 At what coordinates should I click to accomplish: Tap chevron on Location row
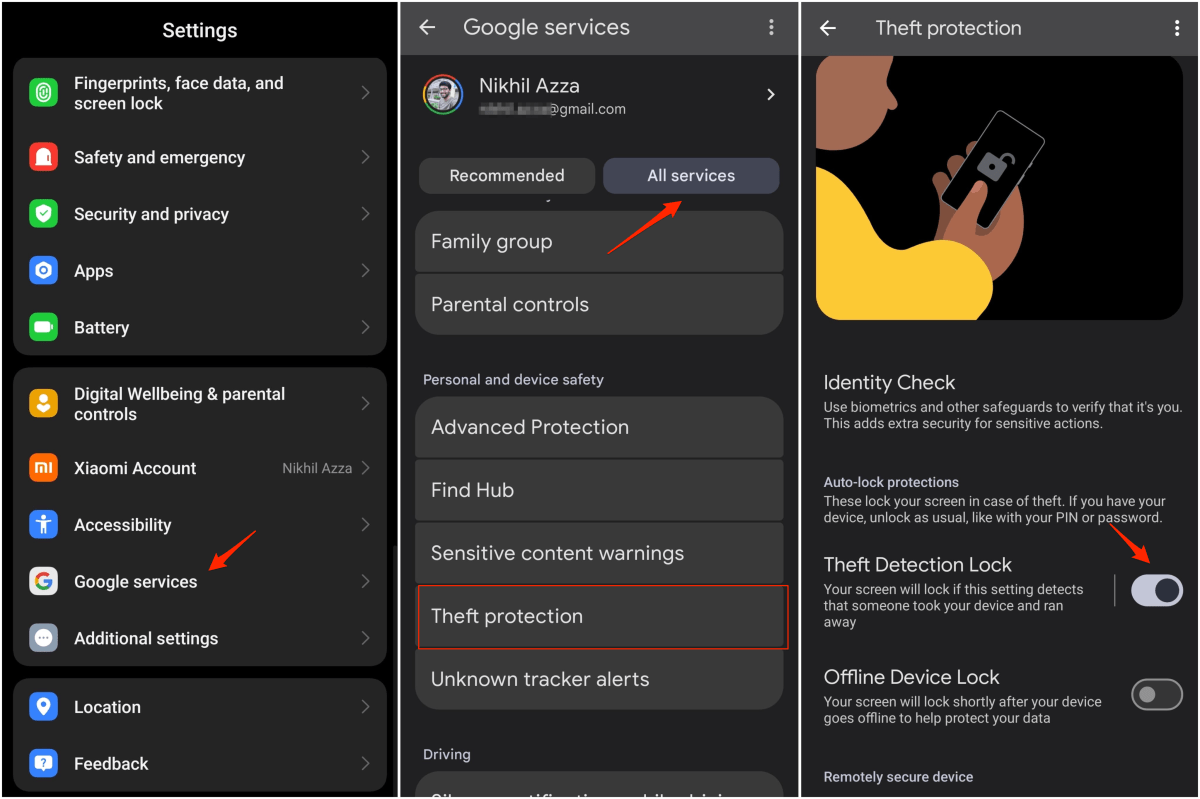[x=366, y=707]
